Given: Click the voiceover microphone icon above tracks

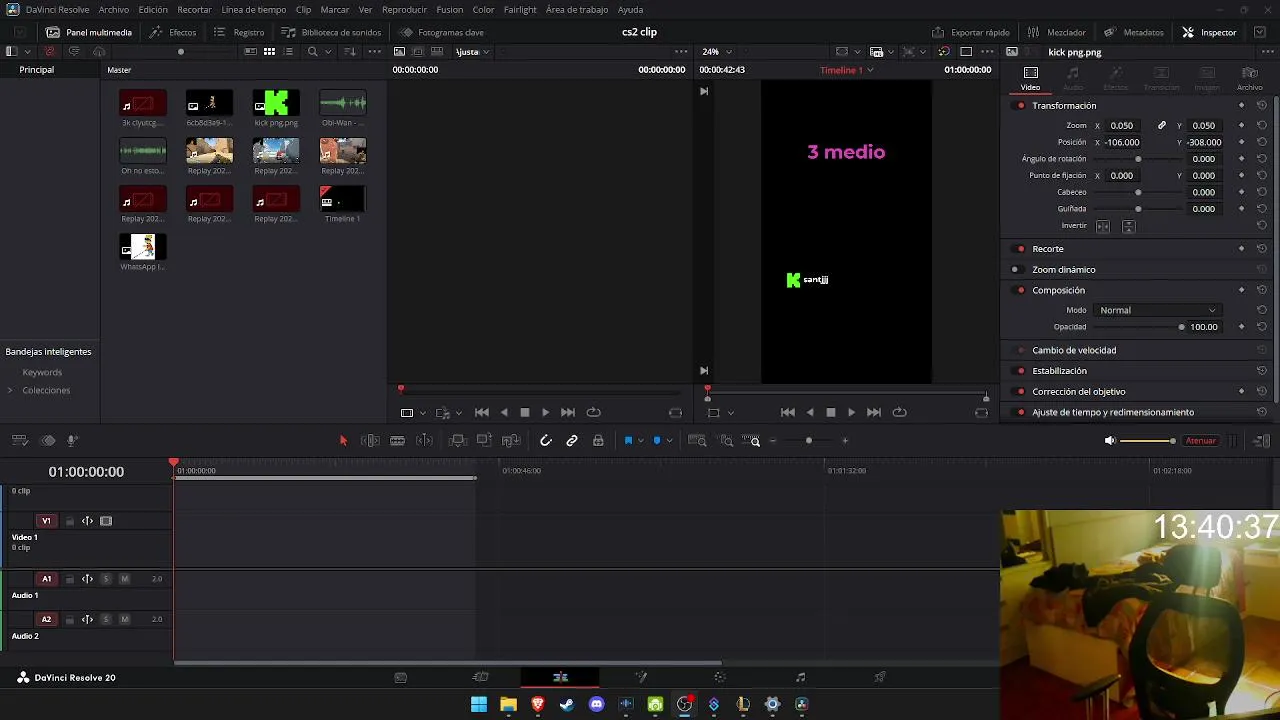Looking at the screenshot, I should 72,440.
